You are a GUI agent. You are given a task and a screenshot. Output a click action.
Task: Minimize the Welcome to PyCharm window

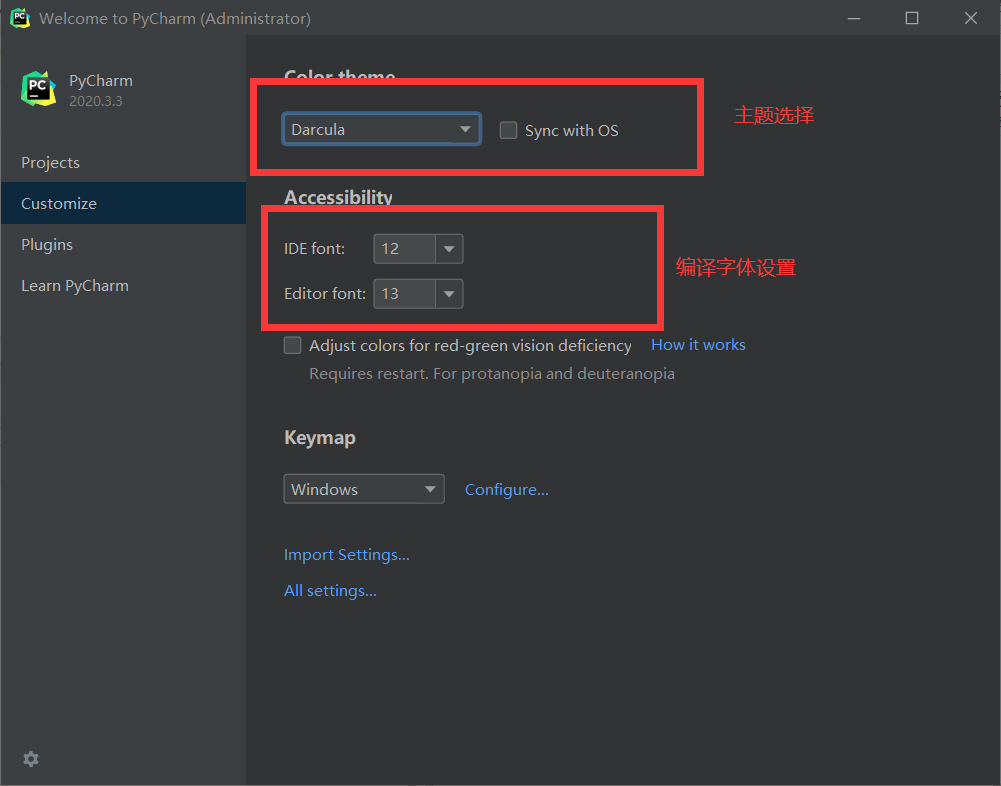[854, 18]
